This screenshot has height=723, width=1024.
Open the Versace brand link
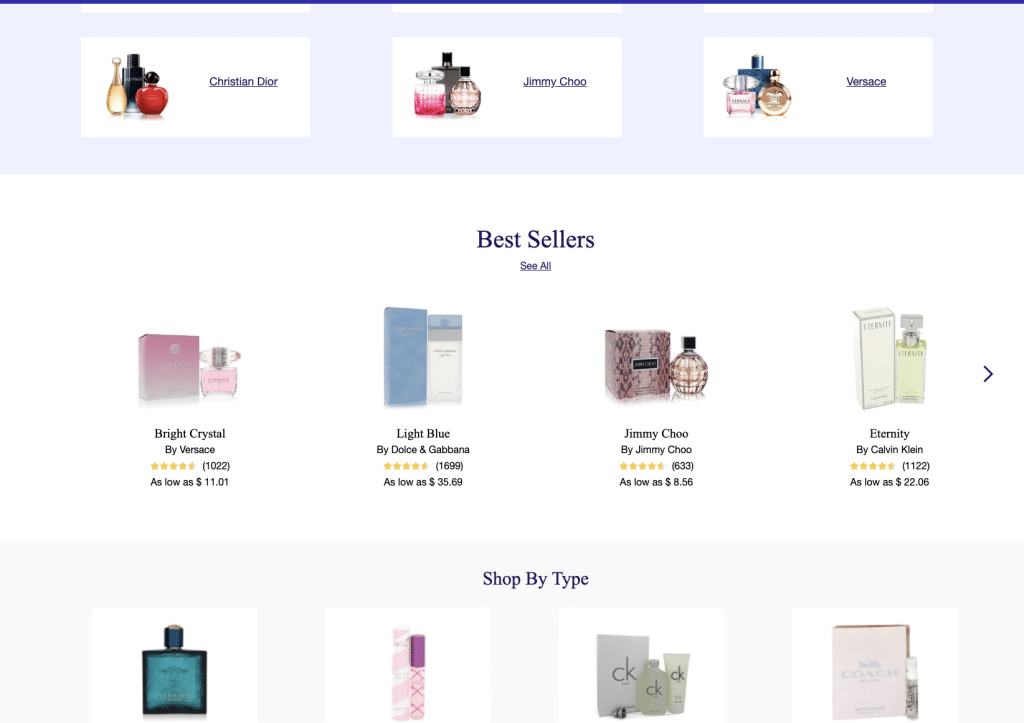click(866, 82)
